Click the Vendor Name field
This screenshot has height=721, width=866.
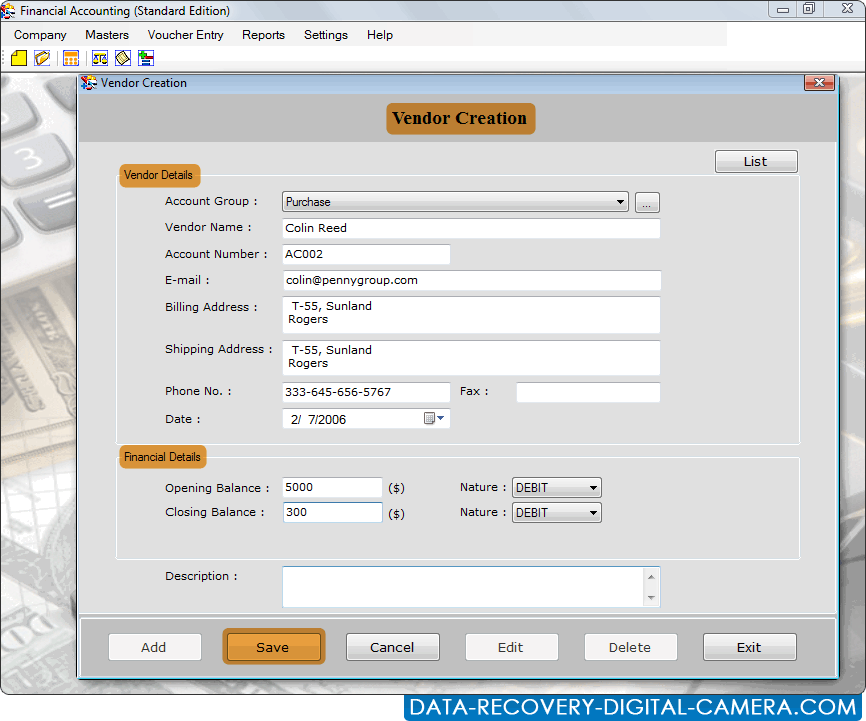point(471,228)
